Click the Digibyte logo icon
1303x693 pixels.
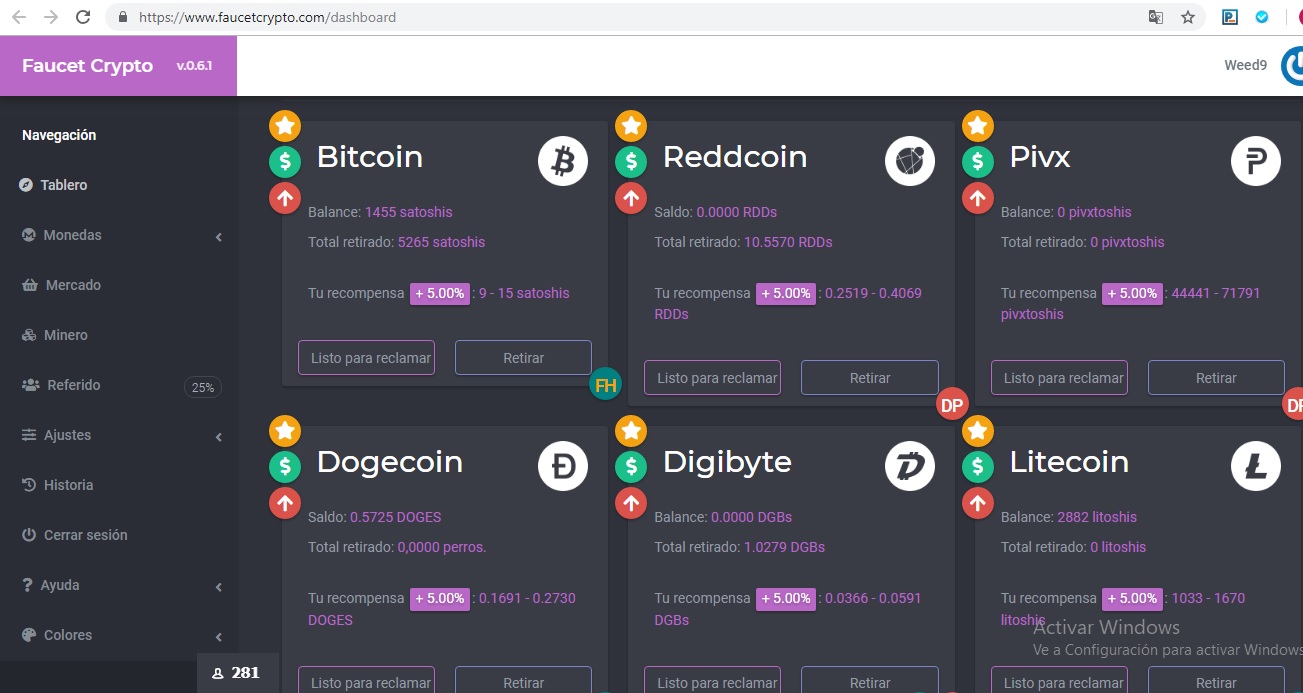910,466
